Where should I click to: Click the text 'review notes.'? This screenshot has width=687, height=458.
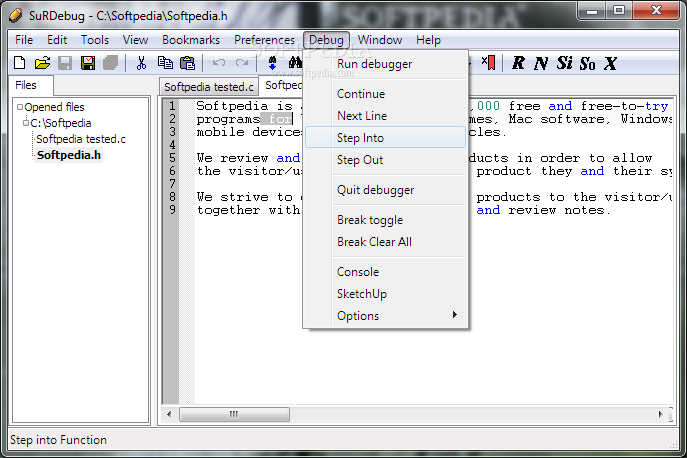(x=560, y=210)
